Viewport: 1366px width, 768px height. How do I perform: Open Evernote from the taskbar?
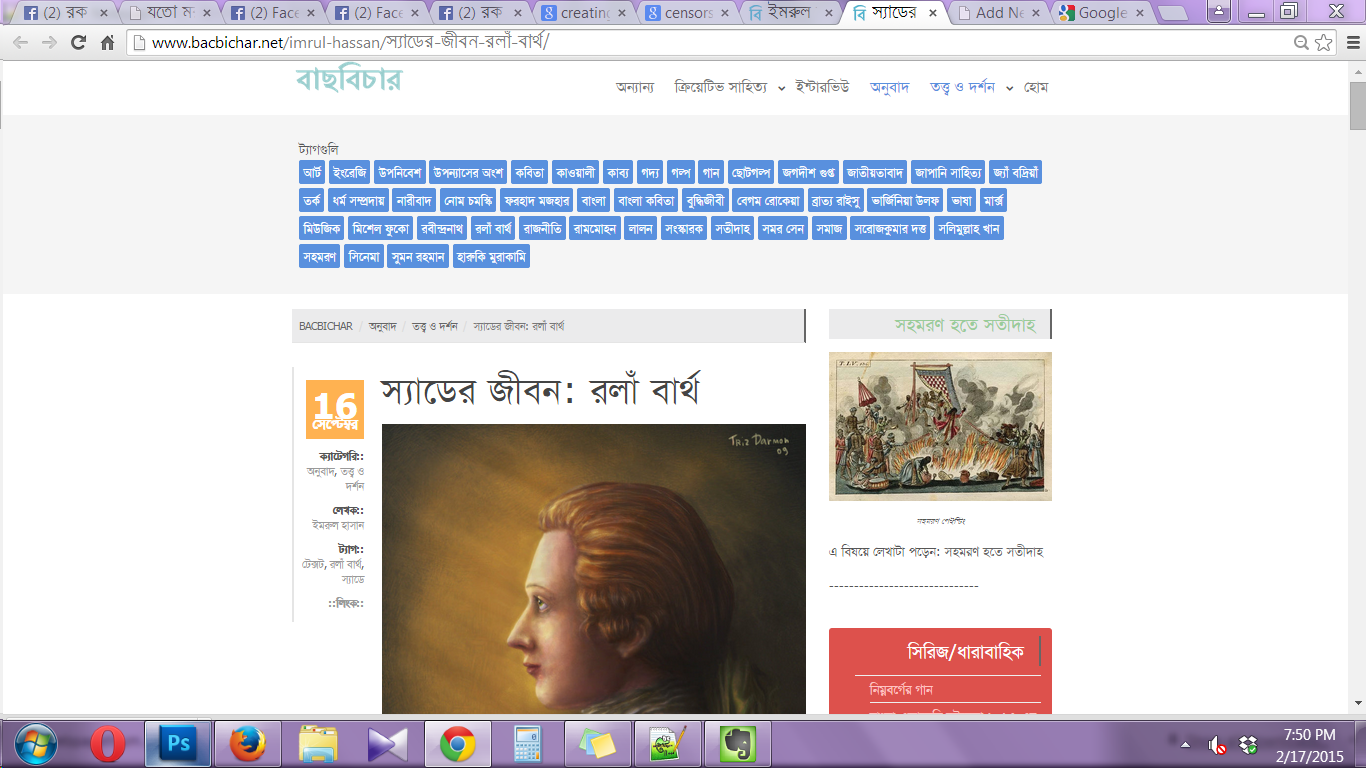click(x=738, y=744)
